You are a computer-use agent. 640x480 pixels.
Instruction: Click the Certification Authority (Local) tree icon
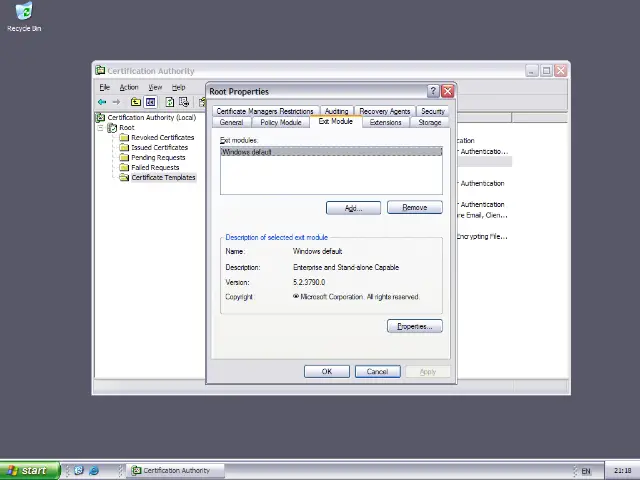pos(100,118)
